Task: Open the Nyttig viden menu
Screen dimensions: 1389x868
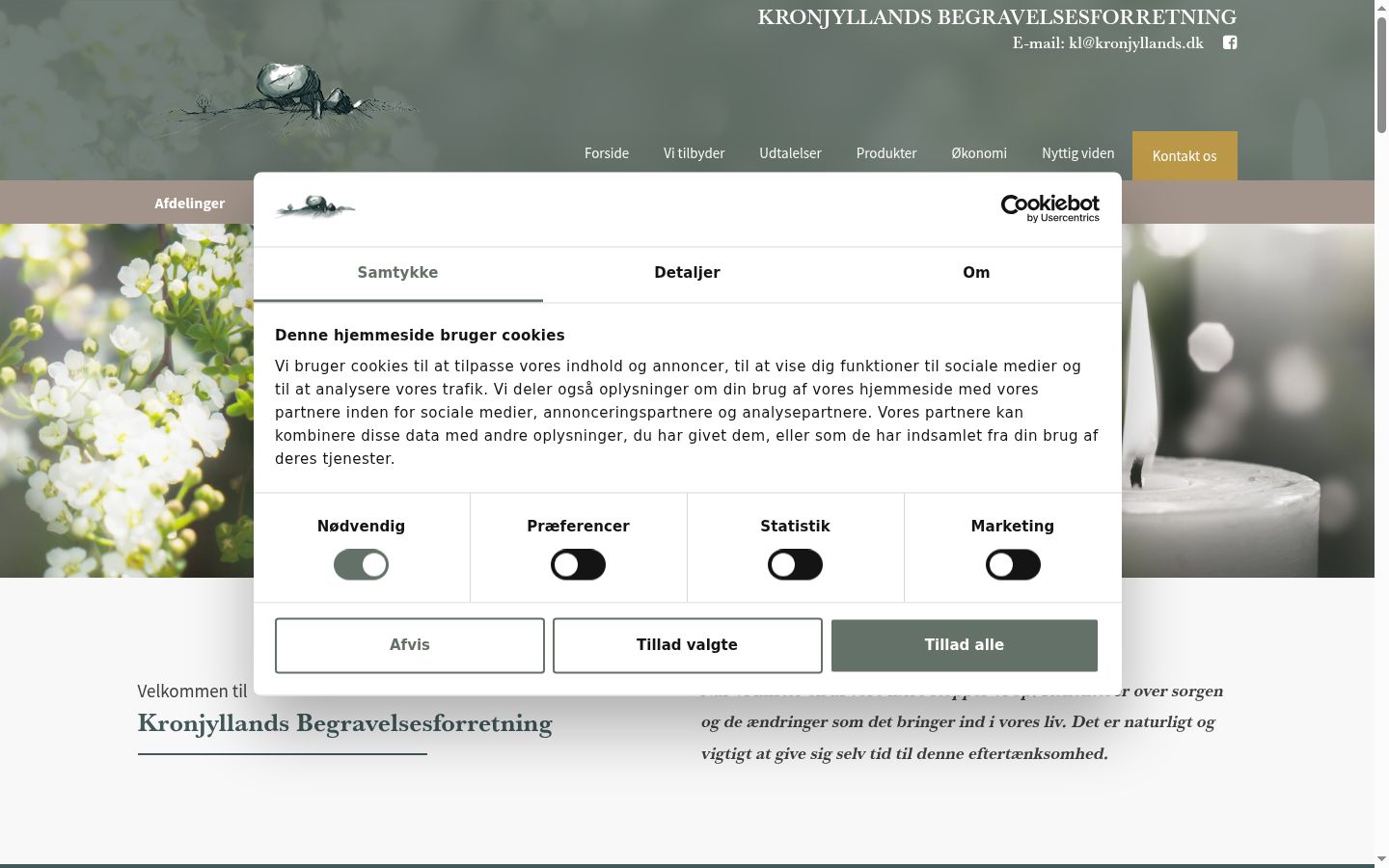Action: pos(1077,153)
